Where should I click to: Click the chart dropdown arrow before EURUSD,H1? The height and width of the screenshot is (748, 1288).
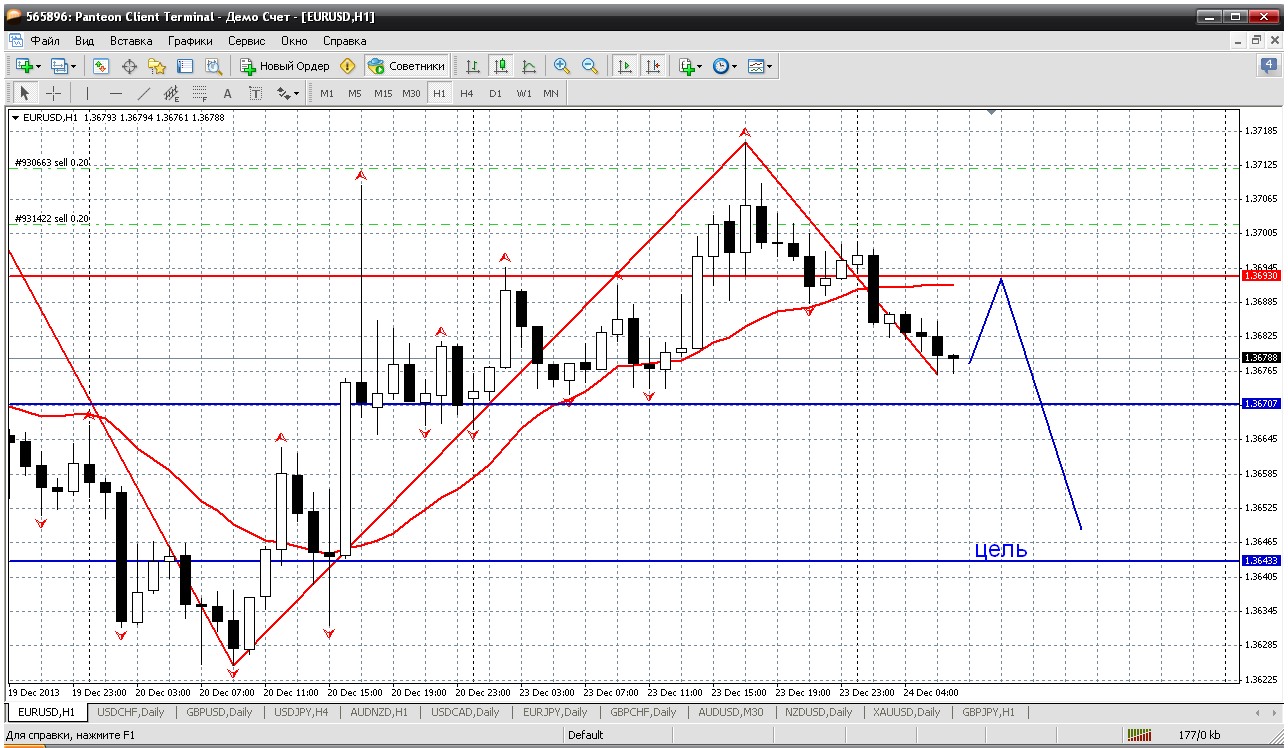(x=15, y=118)
